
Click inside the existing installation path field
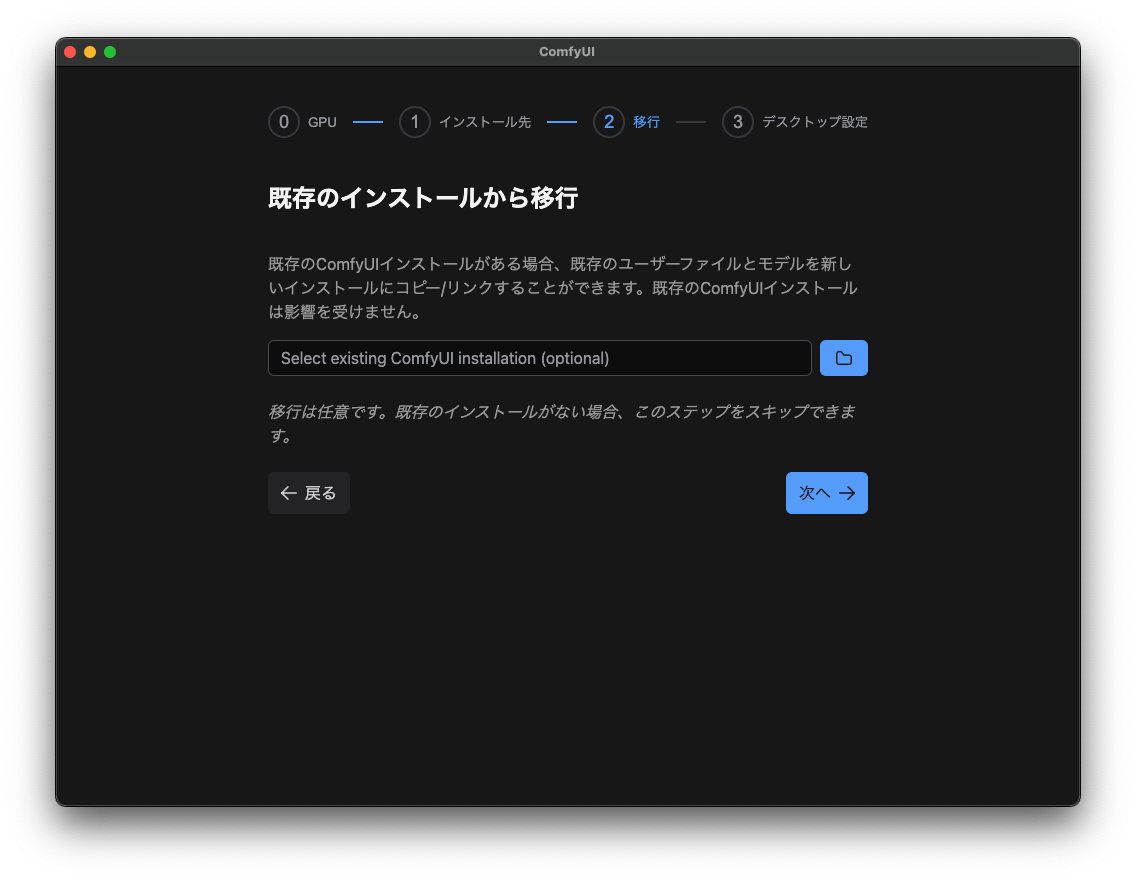539,357
